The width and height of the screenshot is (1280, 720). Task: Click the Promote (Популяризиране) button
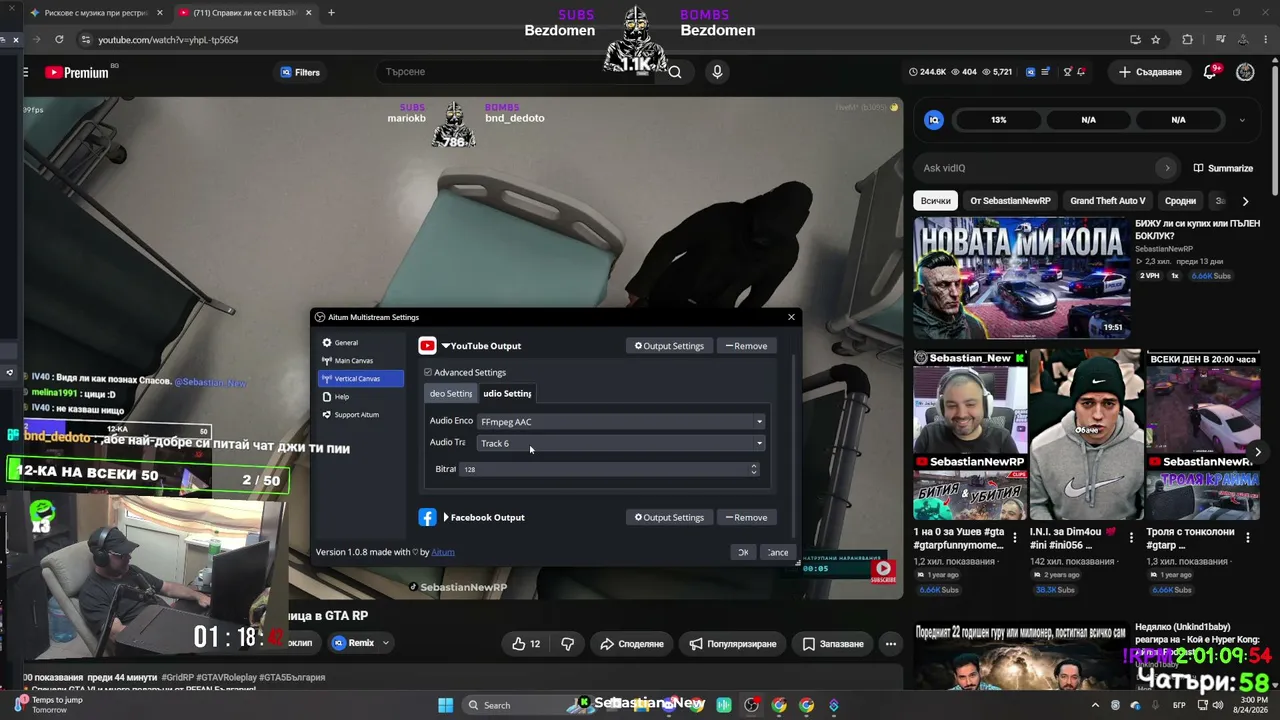(733, 644)
